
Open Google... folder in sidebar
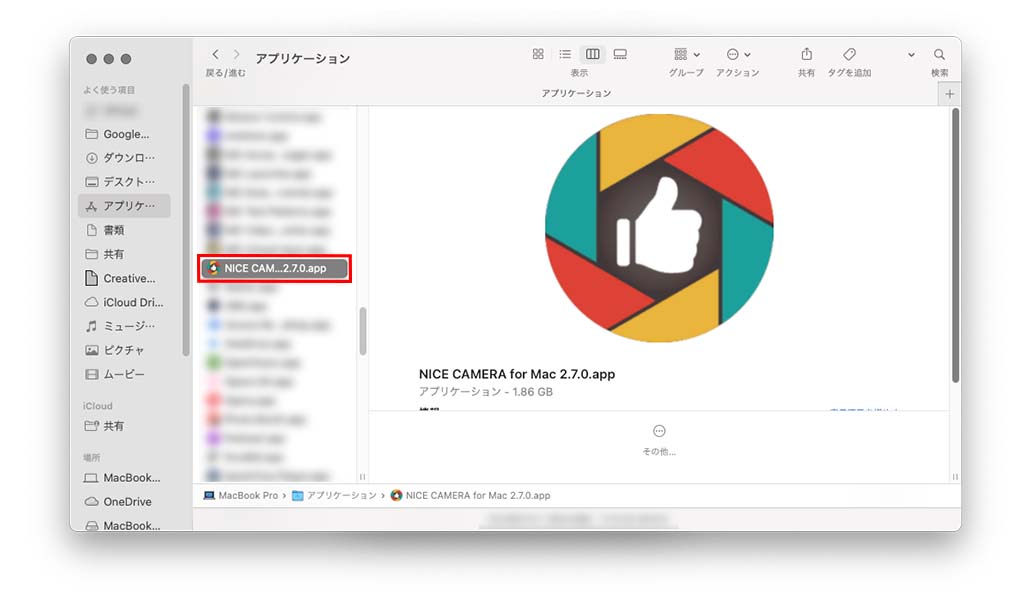[x=124, y=134]
